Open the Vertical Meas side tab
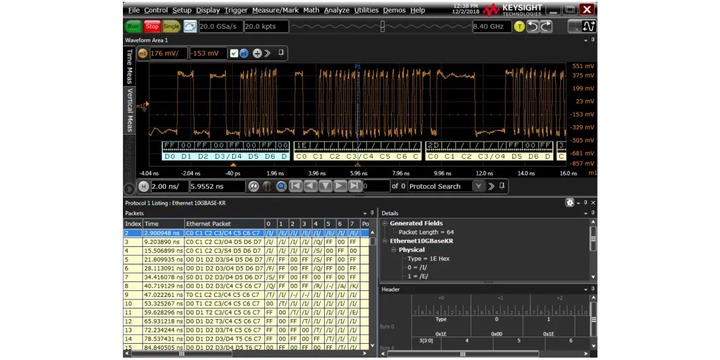720x360 pixels. pos(129,110)
